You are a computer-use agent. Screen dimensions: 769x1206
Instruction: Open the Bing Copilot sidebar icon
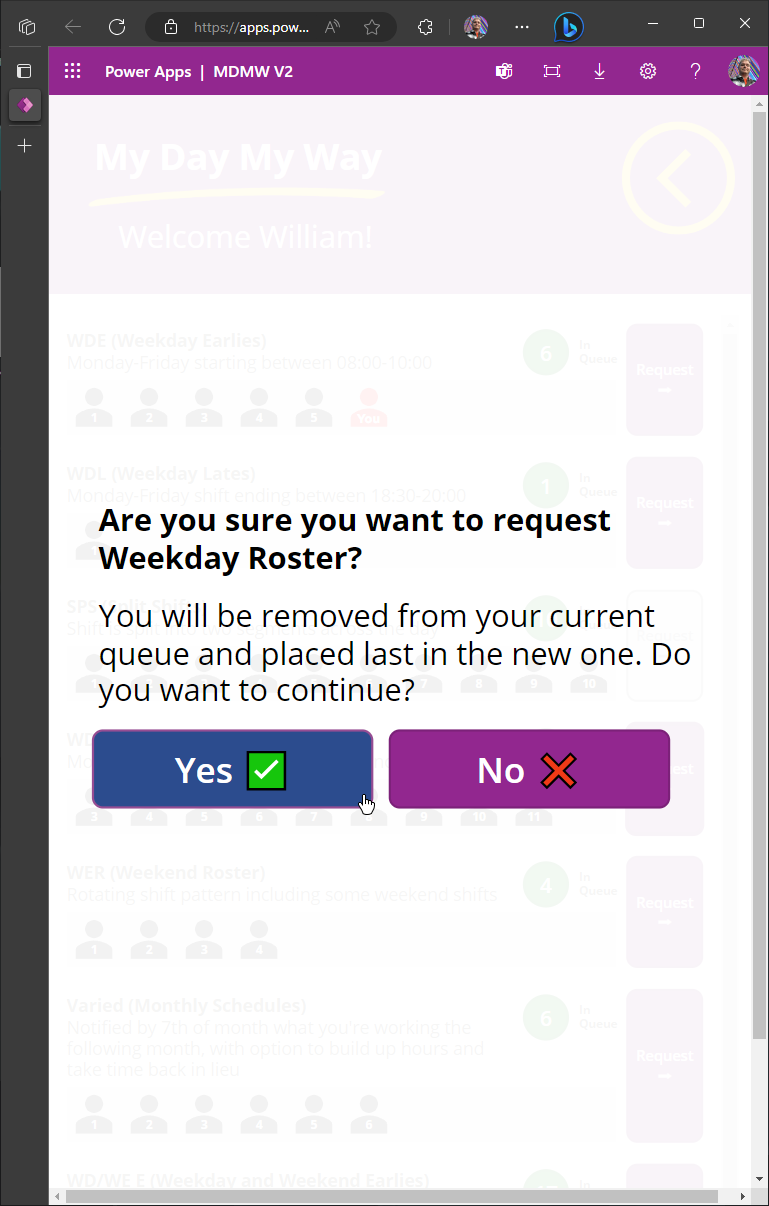pyautogui.click(x=569, y=27)
